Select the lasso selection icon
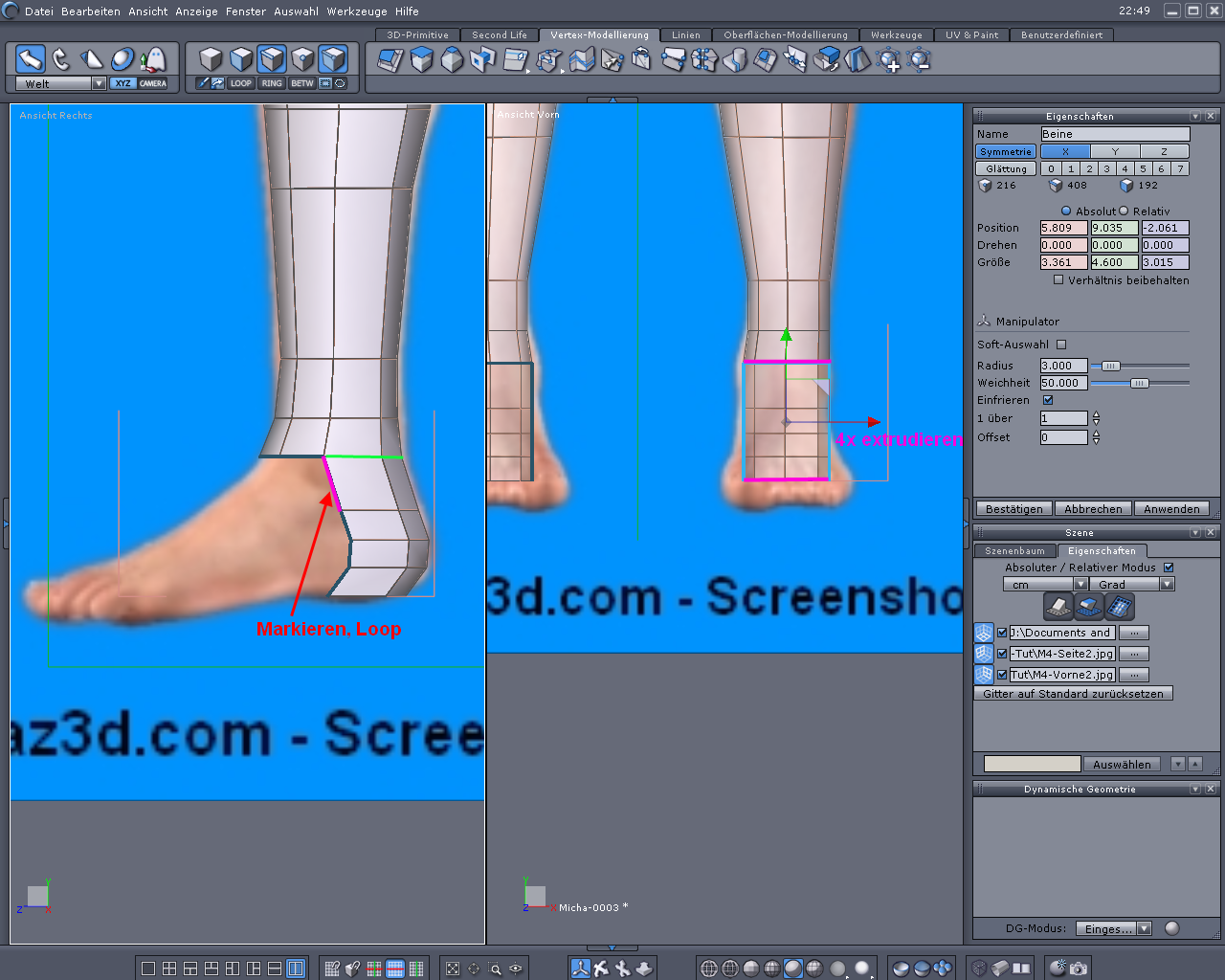1225x980 pixels. click(340, 83)
